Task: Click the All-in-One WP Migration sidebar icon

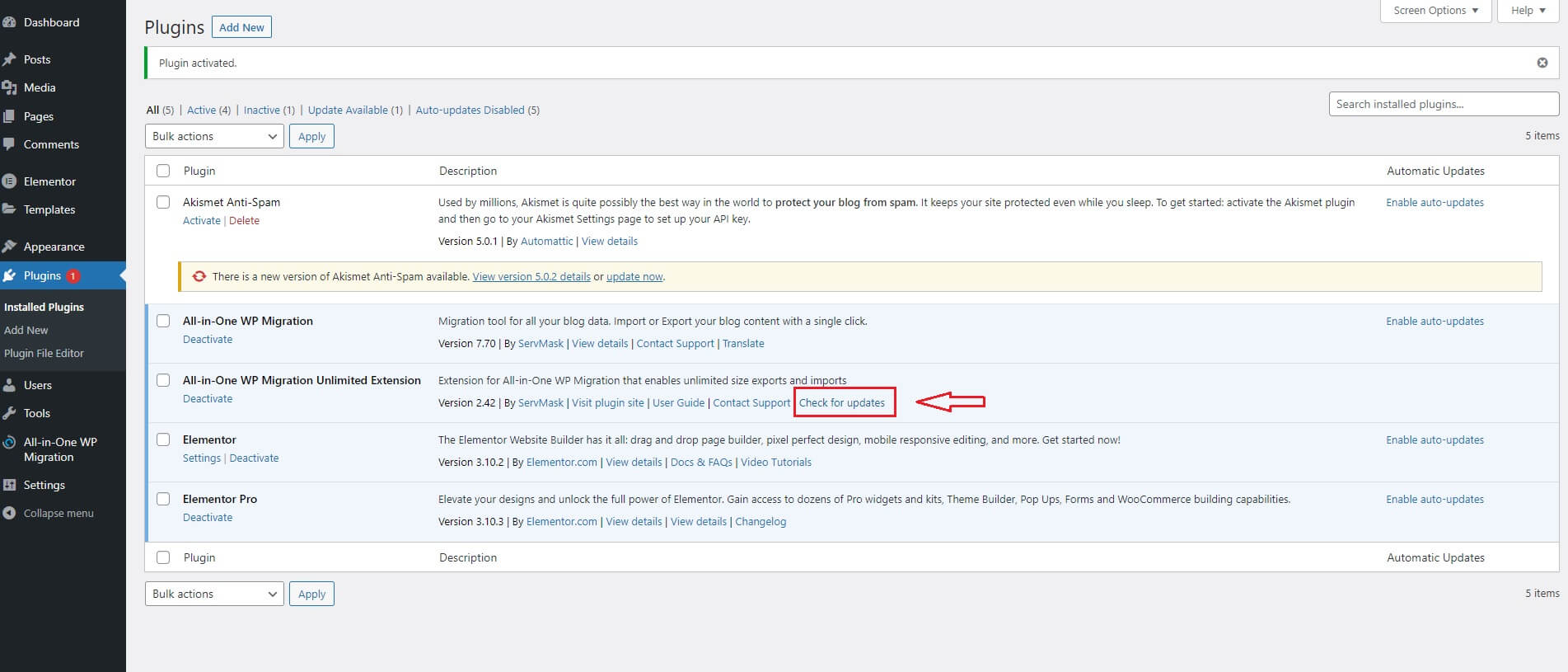Action: point(9,442)
